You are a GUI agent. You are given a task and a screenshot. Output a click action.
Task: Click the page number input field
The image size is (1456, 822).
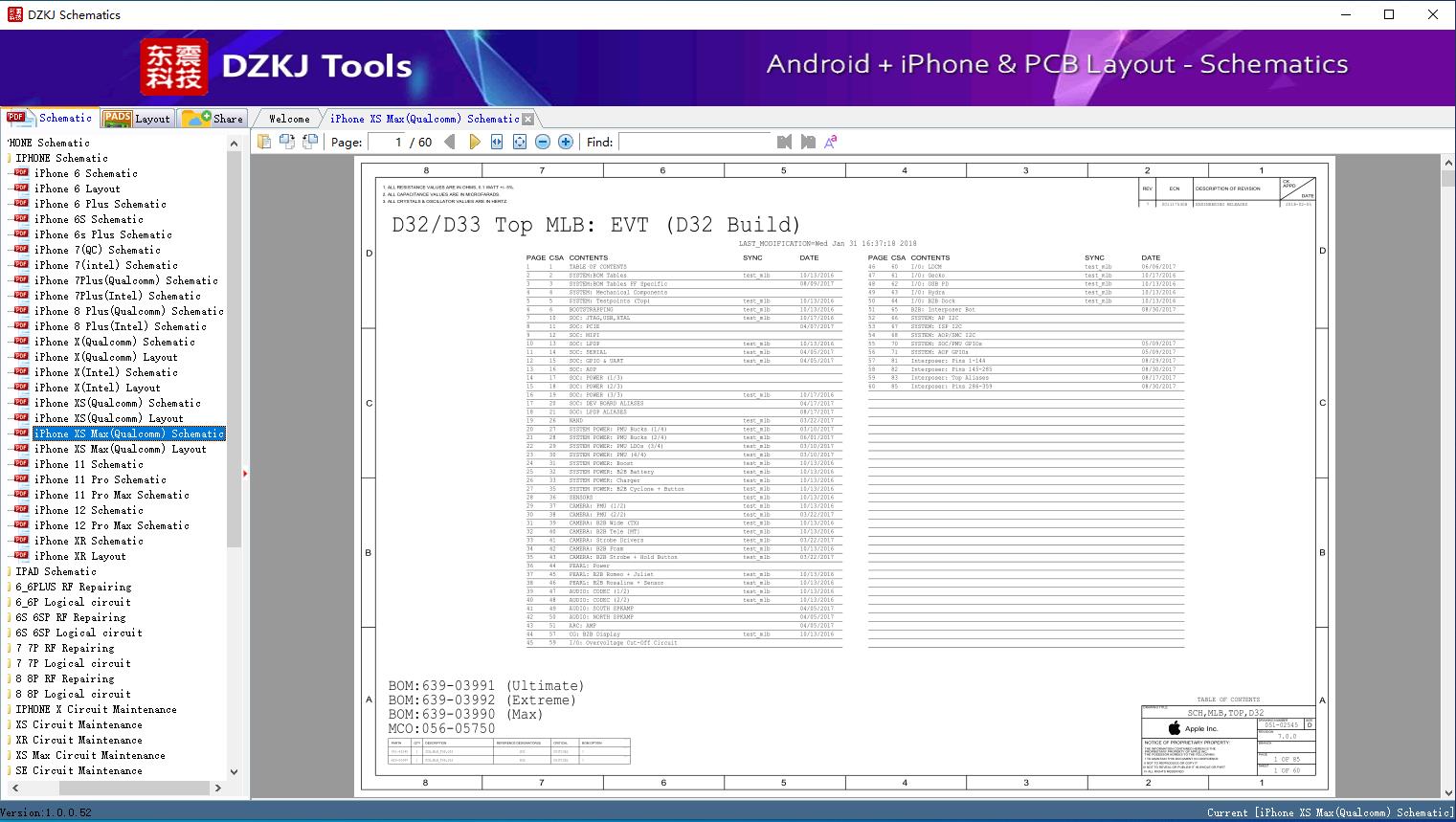387,142
